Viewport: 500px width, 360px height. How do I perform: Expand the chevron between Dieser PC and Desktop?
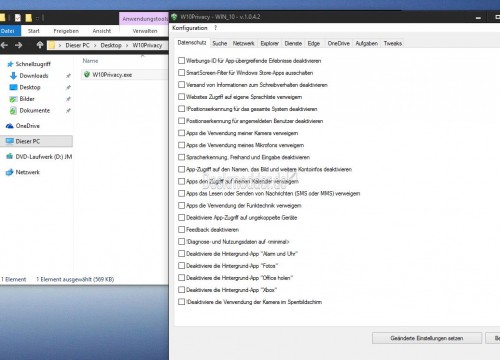(95, 45)
